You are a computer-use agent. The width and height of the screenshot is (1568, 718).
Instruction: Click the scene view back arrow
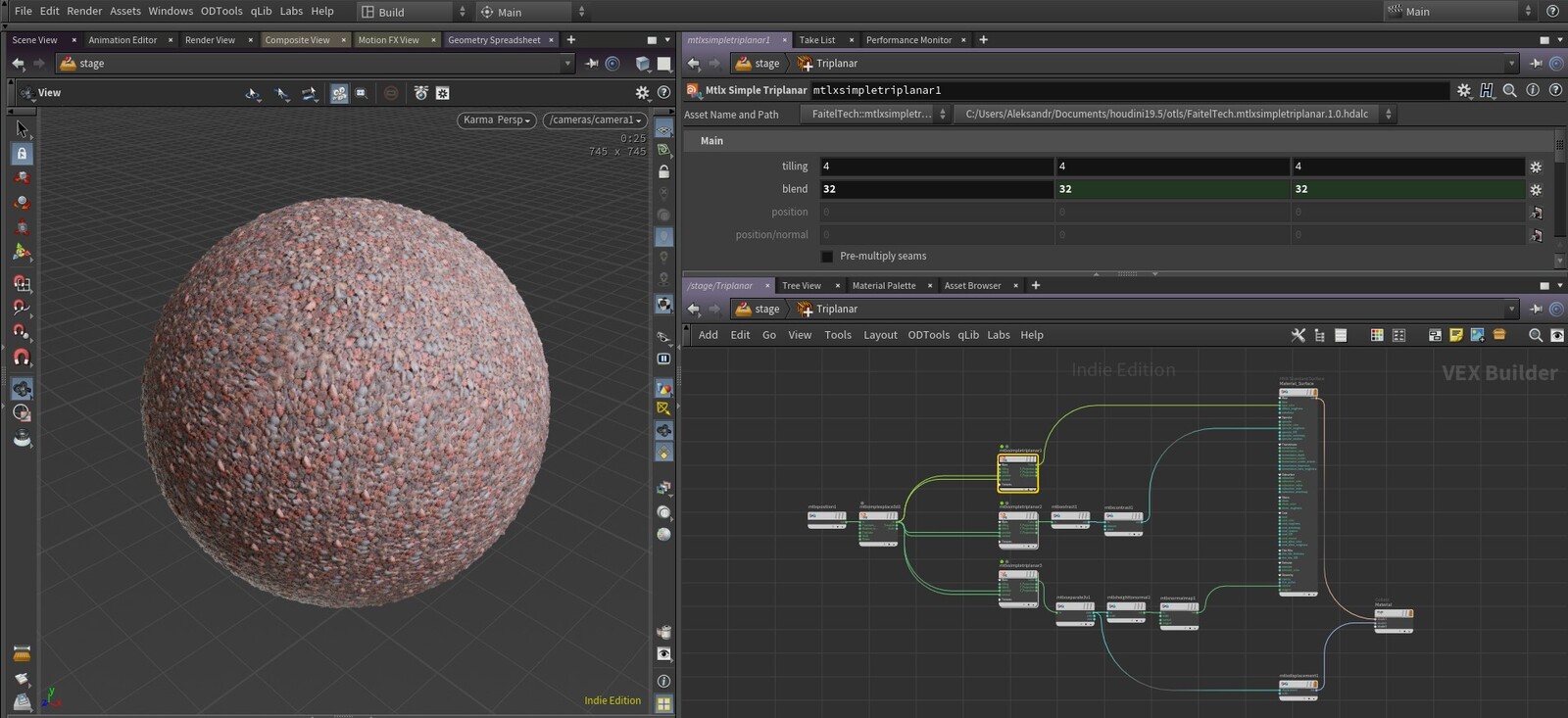pos(18,63)
